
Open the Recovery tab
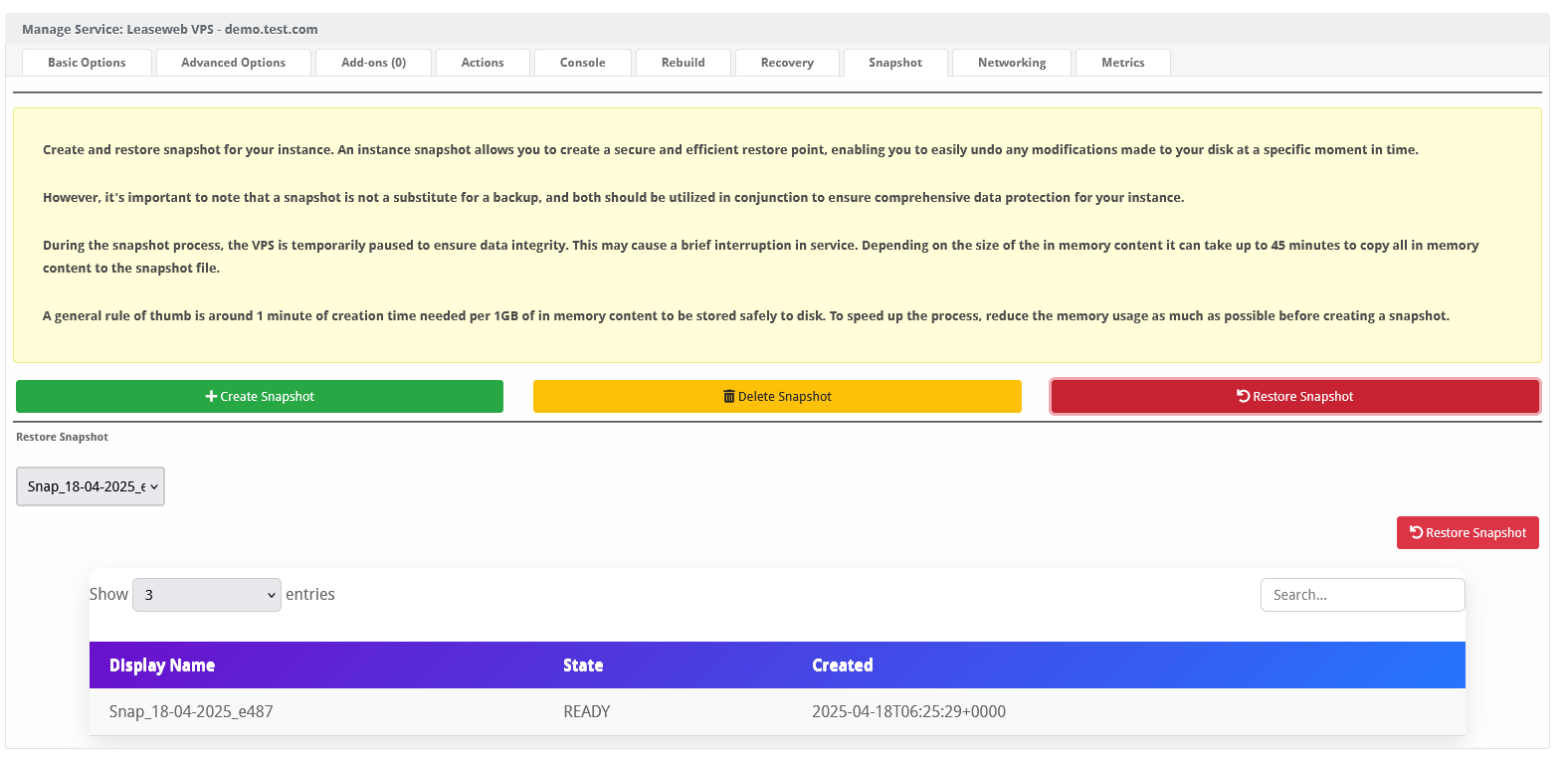click(x=787, y=63)
